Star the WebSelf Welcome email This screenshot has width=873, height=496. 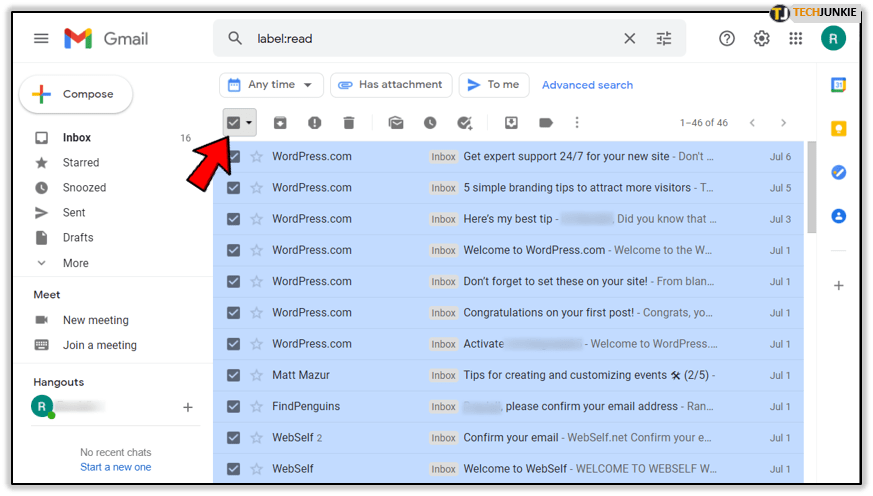click(256, 469)
